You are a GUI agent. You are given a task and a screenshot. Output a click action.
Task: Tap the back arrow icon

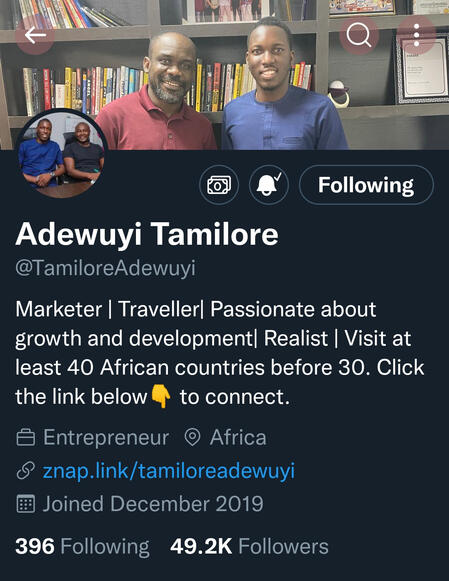click(35, 36)
